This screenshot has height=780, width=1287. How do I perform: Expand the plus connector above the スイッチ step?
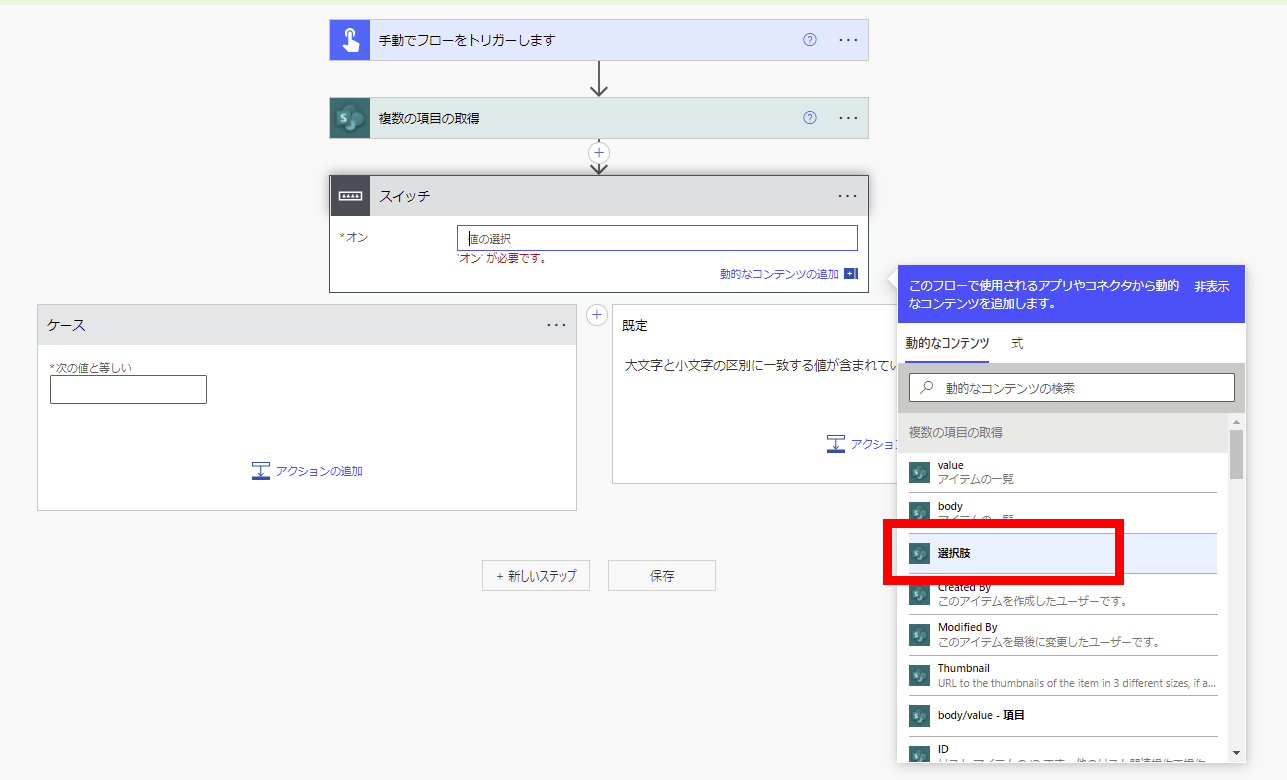click(x=598, y=152)
